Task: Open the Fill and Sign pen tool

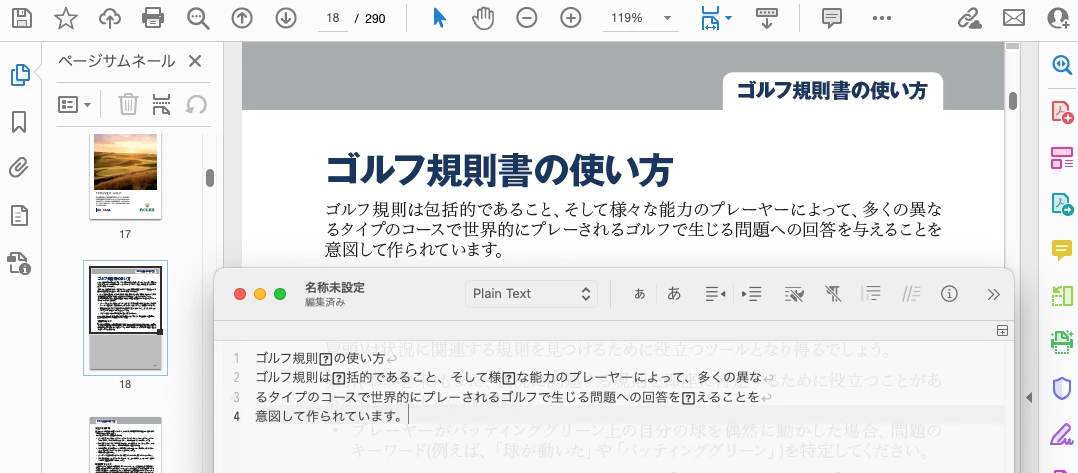Action: pyautogui.click(x=1062, y=435)
